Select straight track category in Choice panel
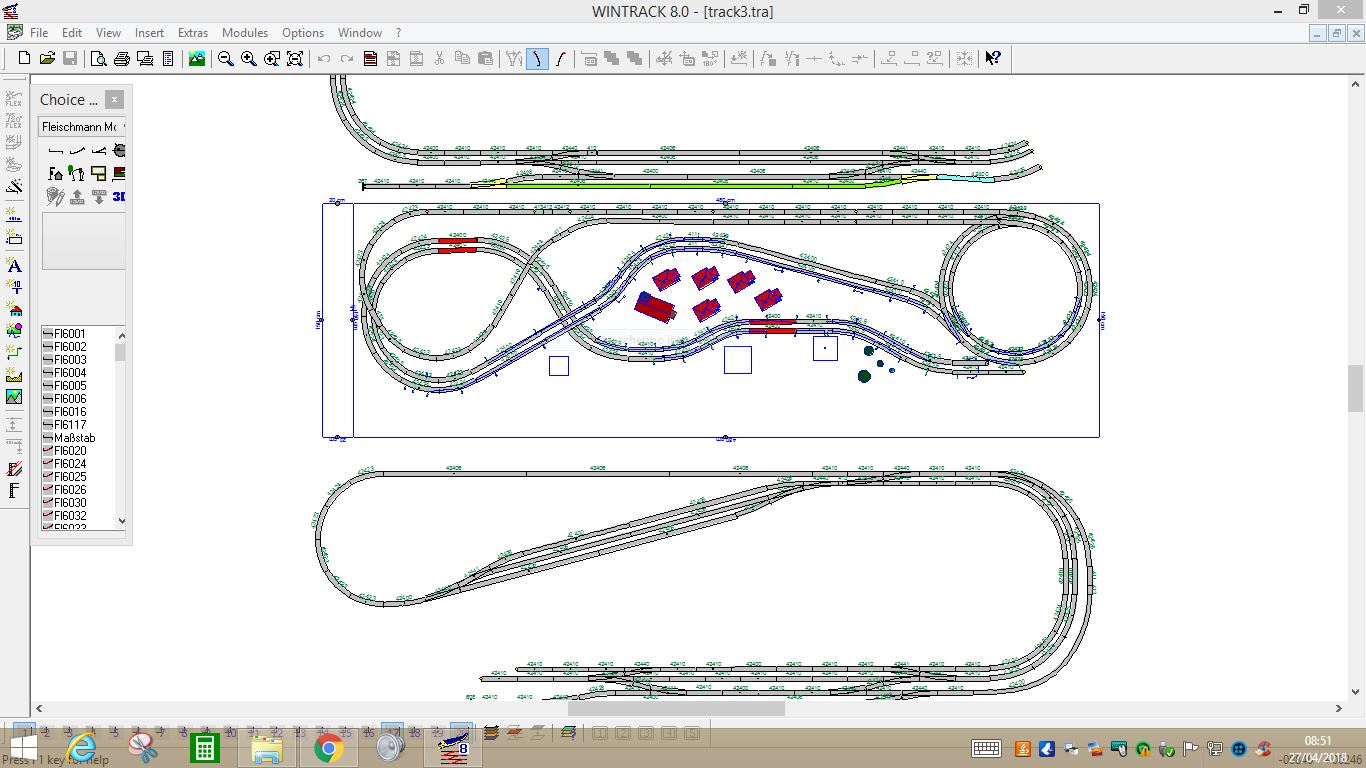Viewport: 1366px width, 768px height. (x=56, y=151)
